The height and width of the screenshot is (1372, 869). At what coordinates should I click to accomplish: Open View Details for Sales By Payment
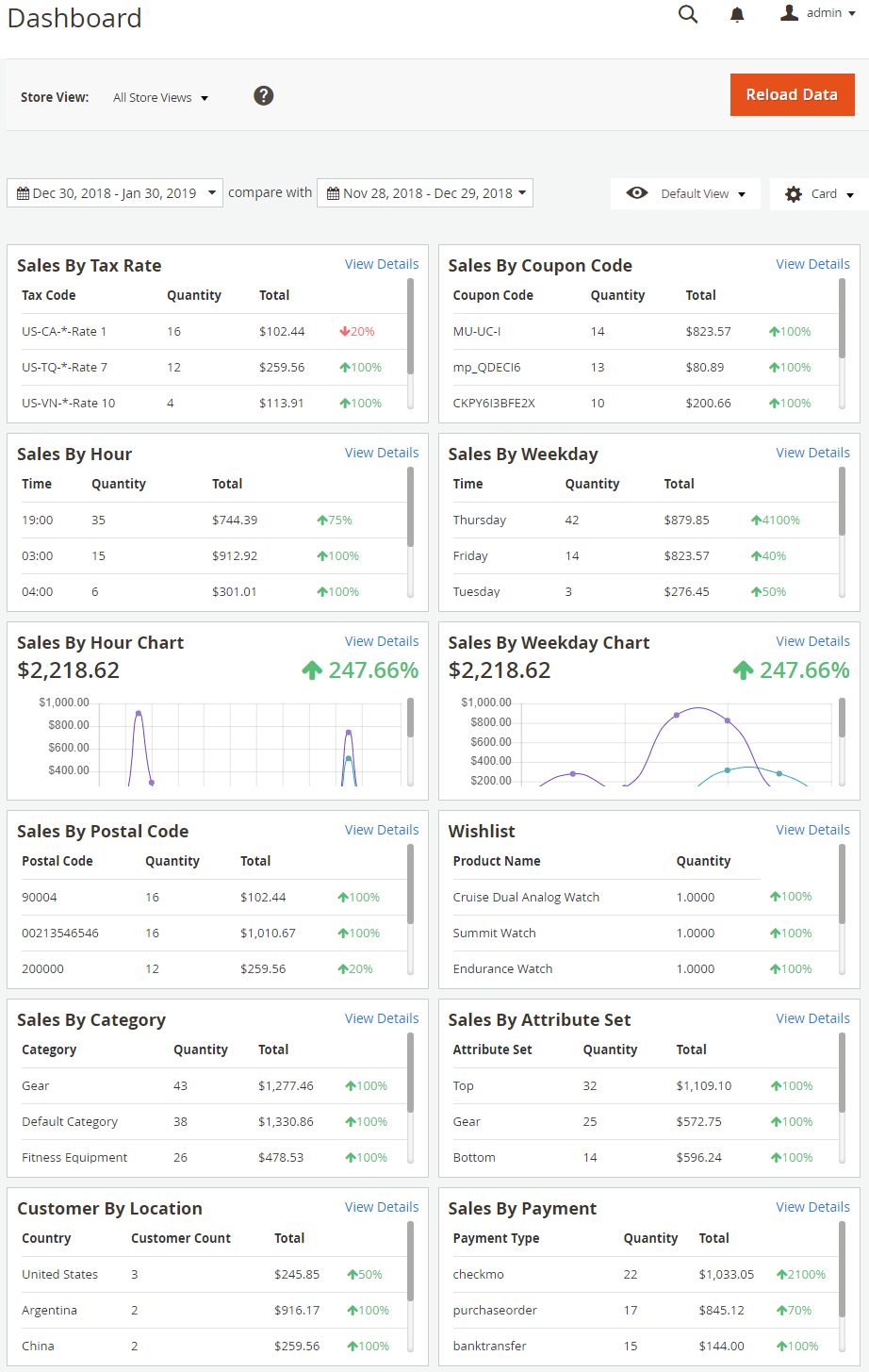812,1207
